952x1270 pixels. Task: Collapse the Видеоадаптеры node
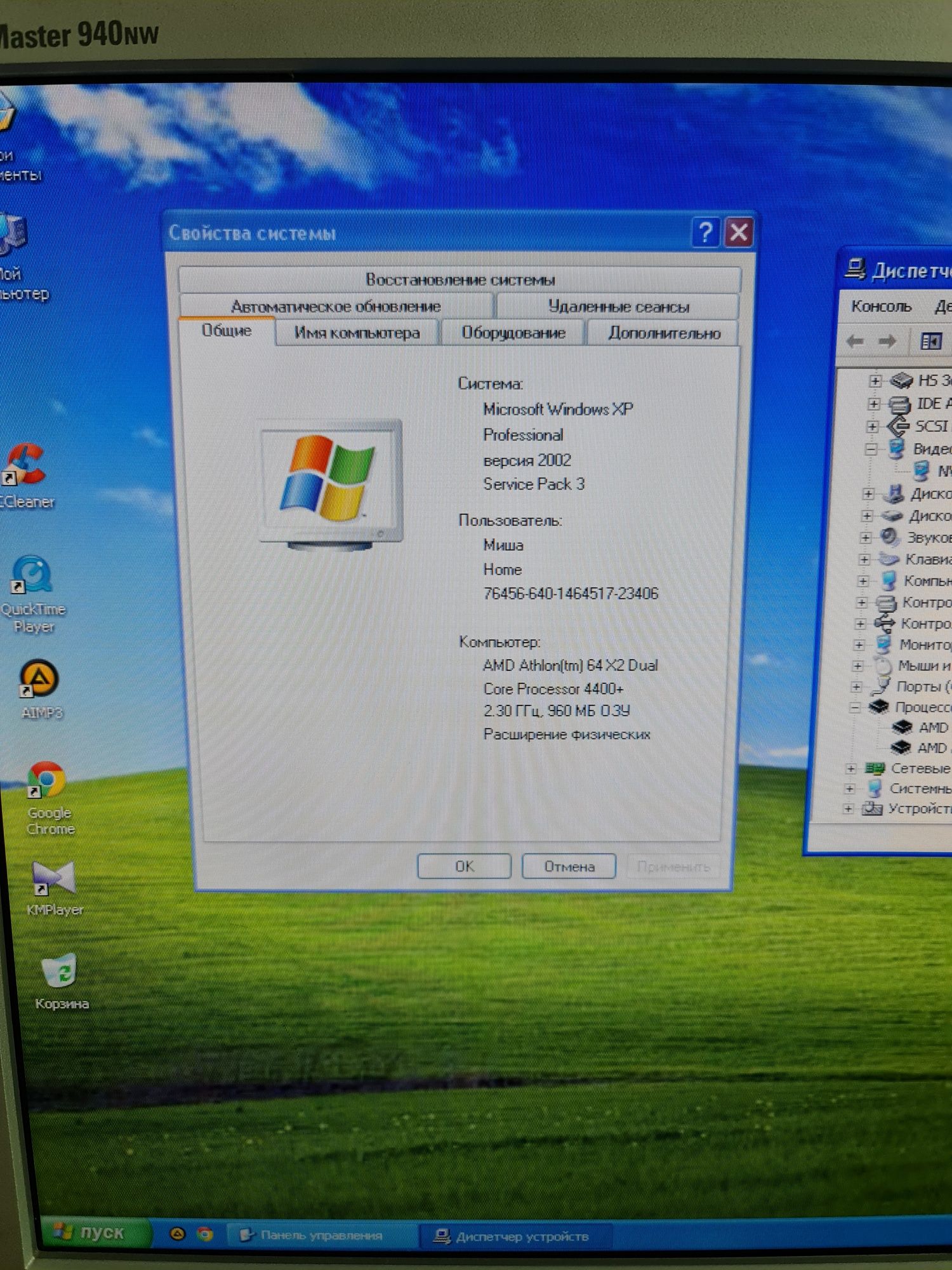(x=871, y=449)
